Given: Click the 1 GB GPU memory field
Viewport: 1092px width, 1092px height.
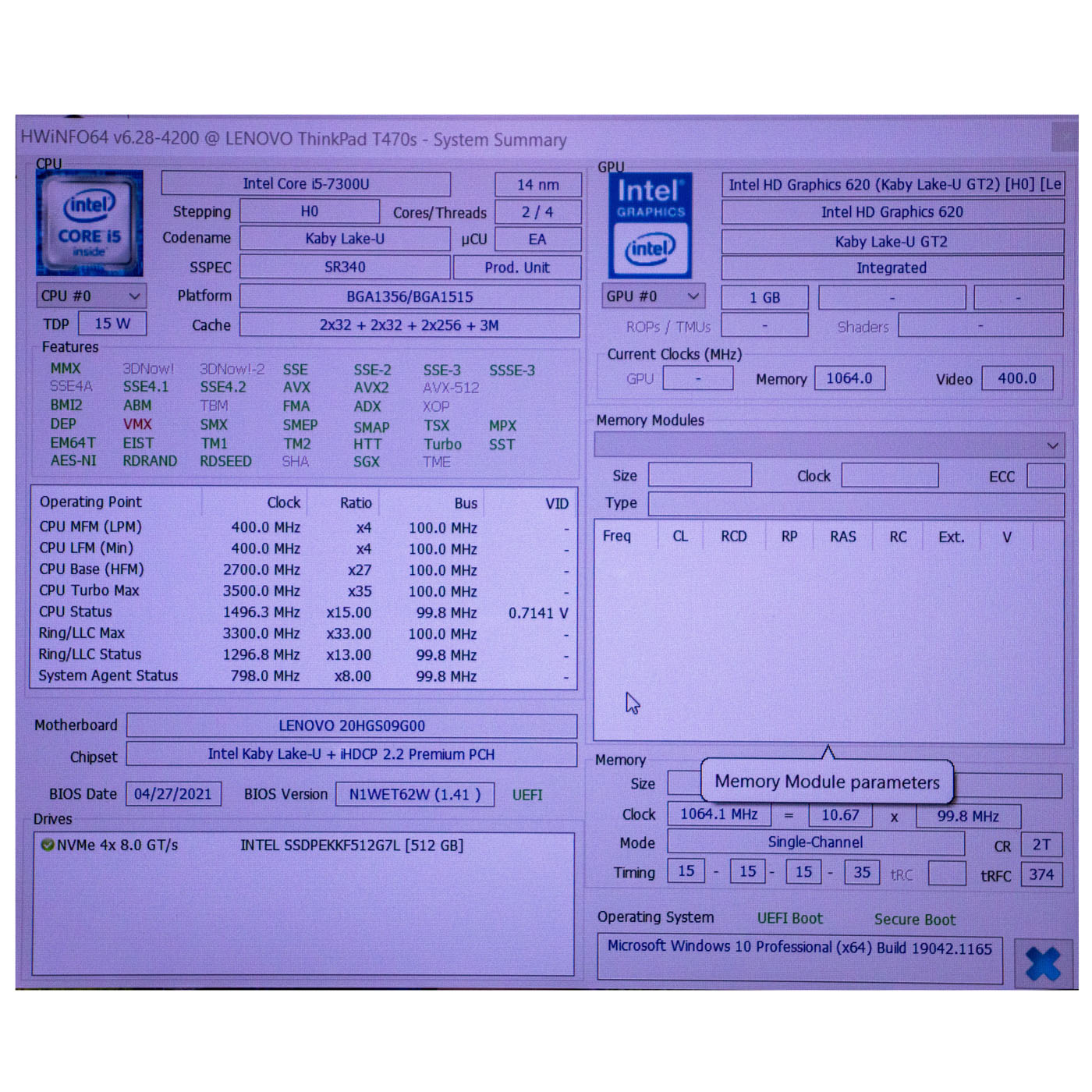Looking at the screenshot, I should (764, 297).
